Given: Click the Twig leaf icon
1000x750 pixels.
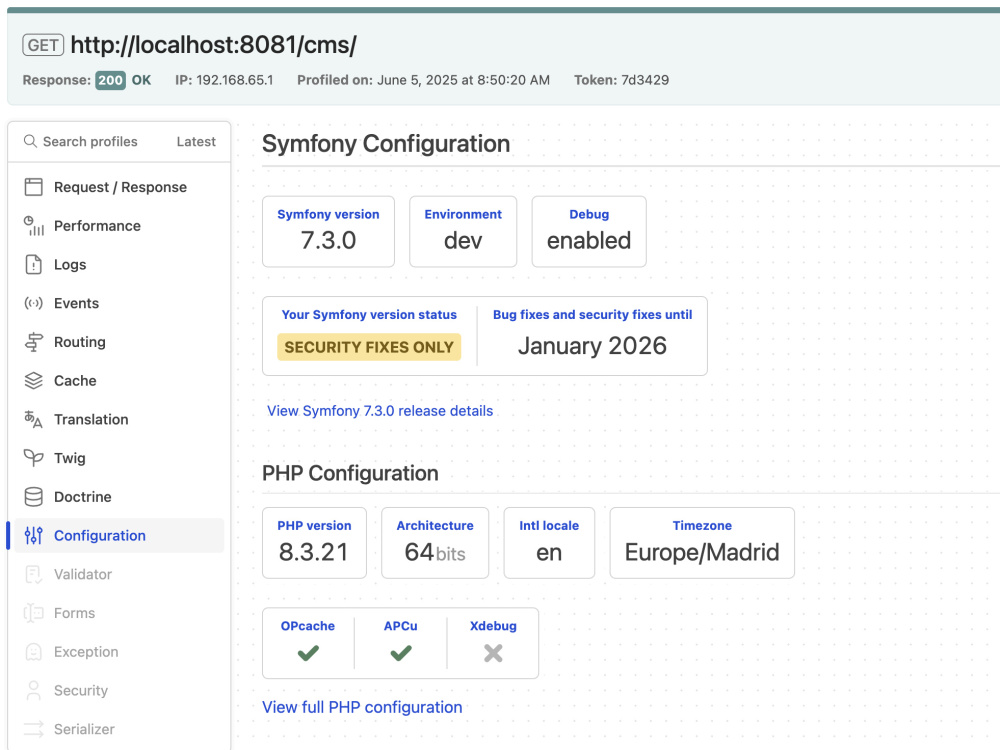Looking at the screenshot, I should tap(33, 458).
